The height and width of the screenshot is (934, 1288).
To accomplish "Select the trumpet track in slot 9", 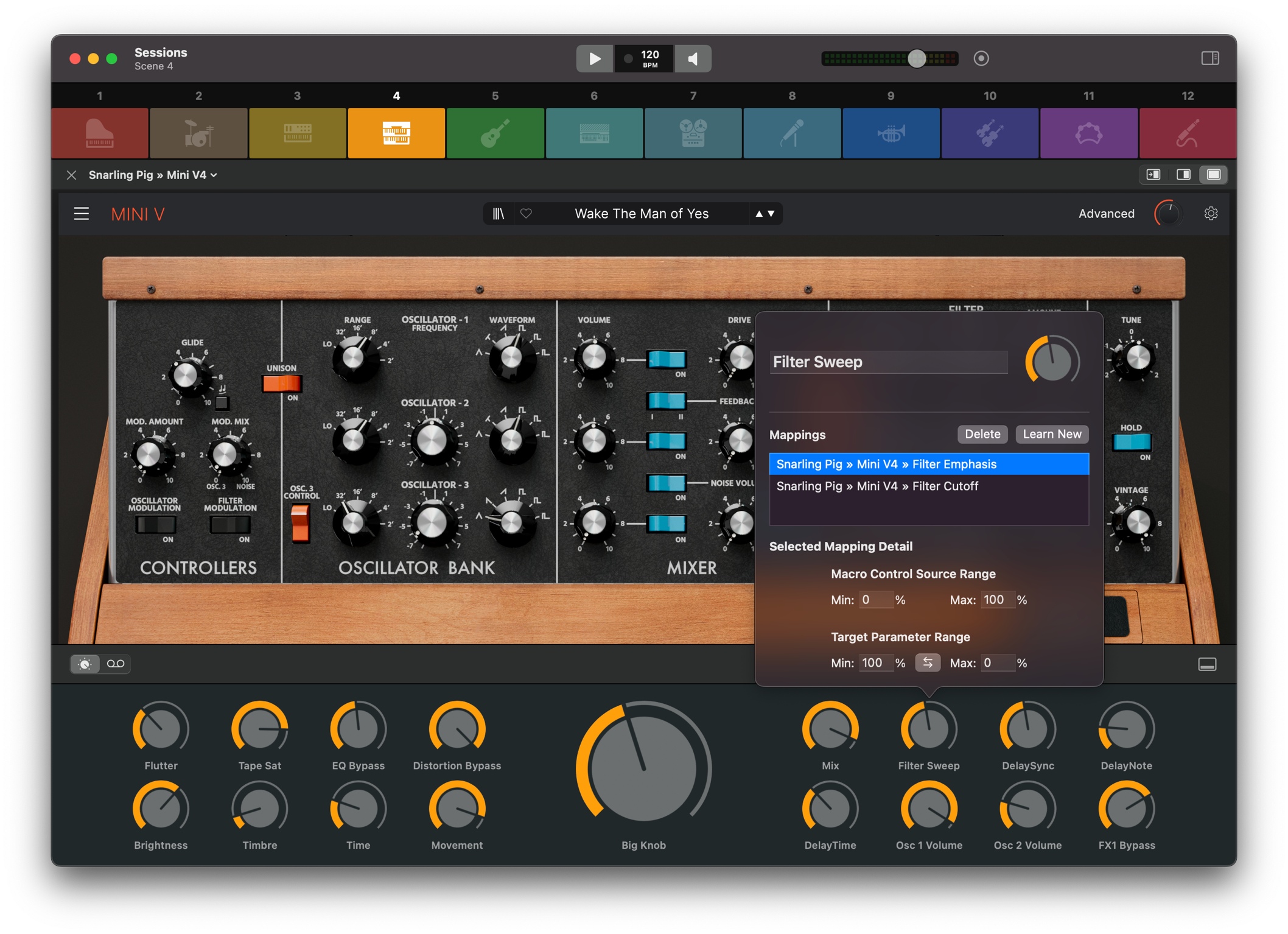I will (x=891, y=133).
